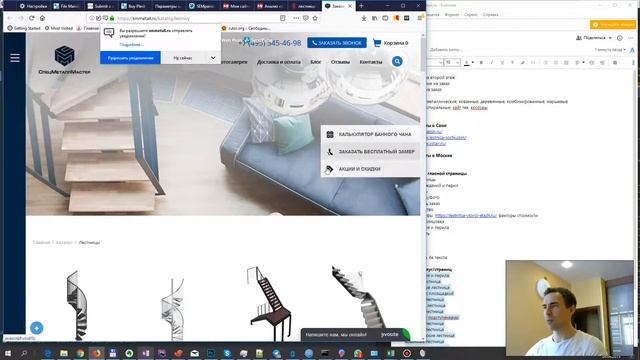Open the Отзывы site menu item

click(x=340, y=62)
